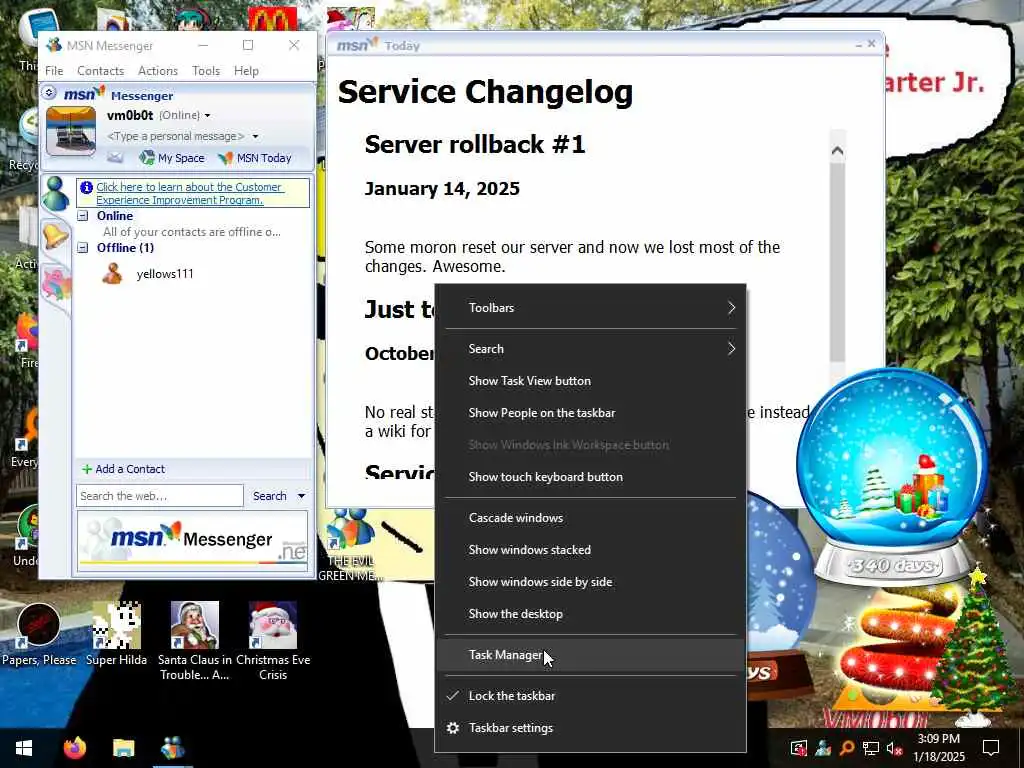Open the Tools menu

[206, 71]
